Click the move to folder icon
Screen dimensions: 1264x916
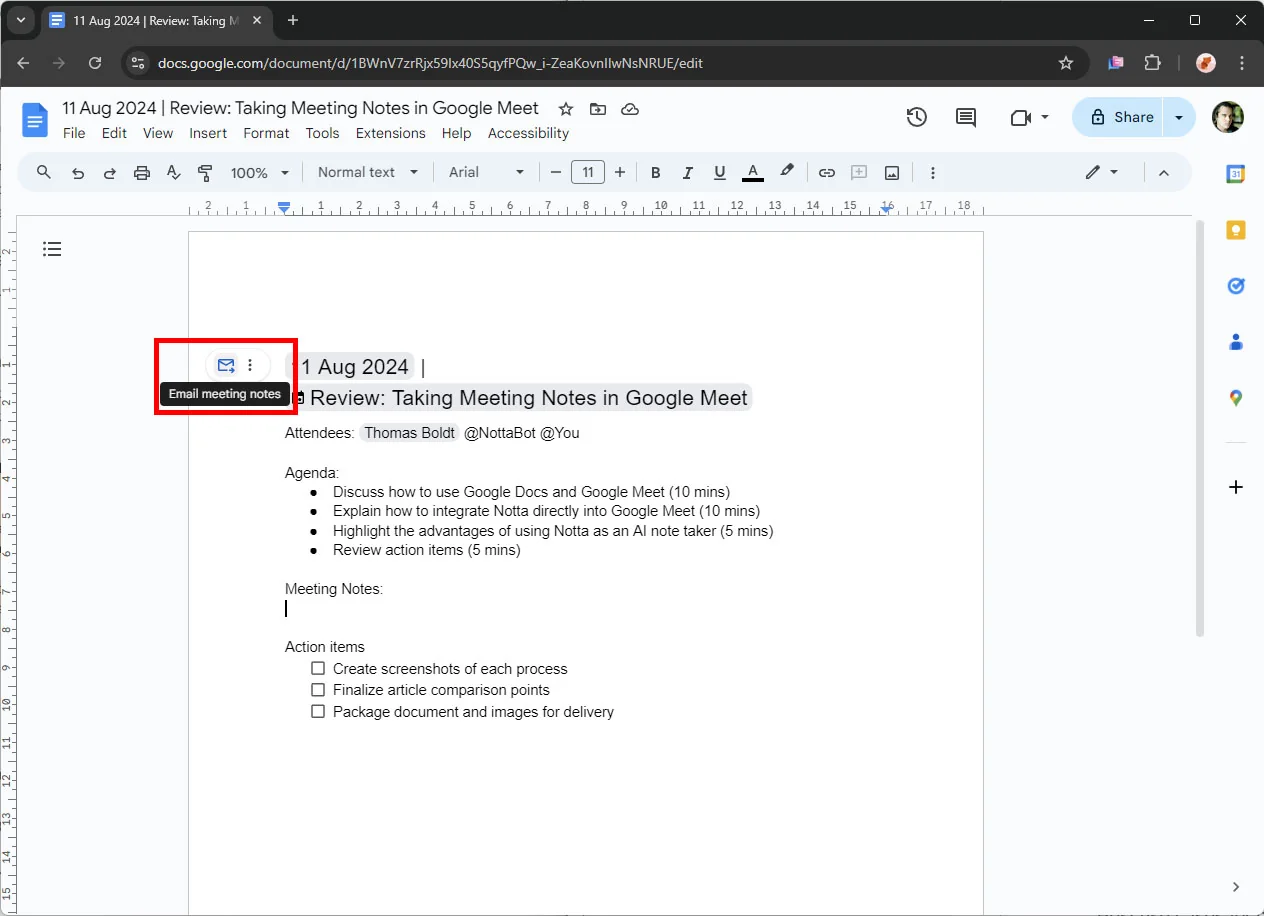598,109
